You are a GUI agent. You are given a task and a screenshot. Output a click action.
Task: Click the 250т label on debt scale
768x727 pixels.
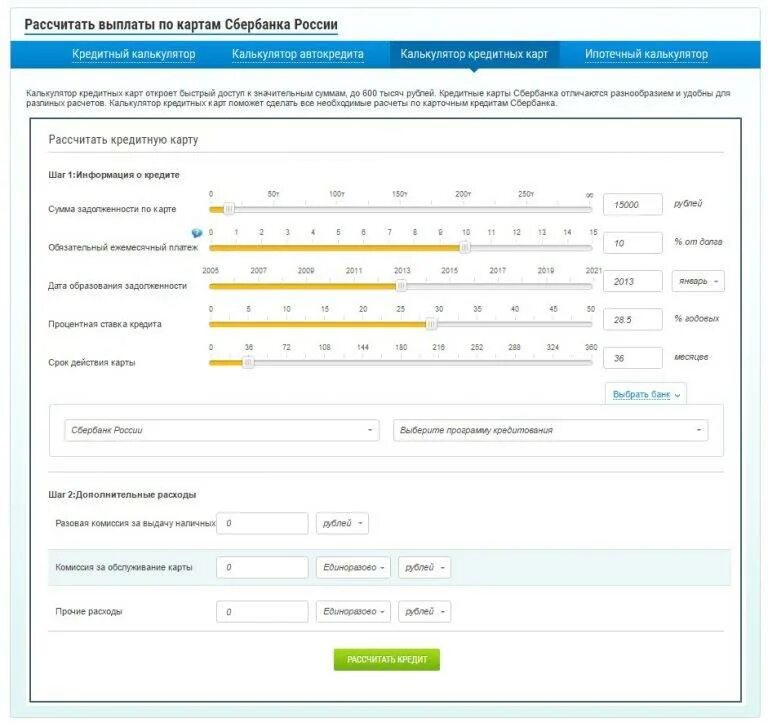point(526,194)
